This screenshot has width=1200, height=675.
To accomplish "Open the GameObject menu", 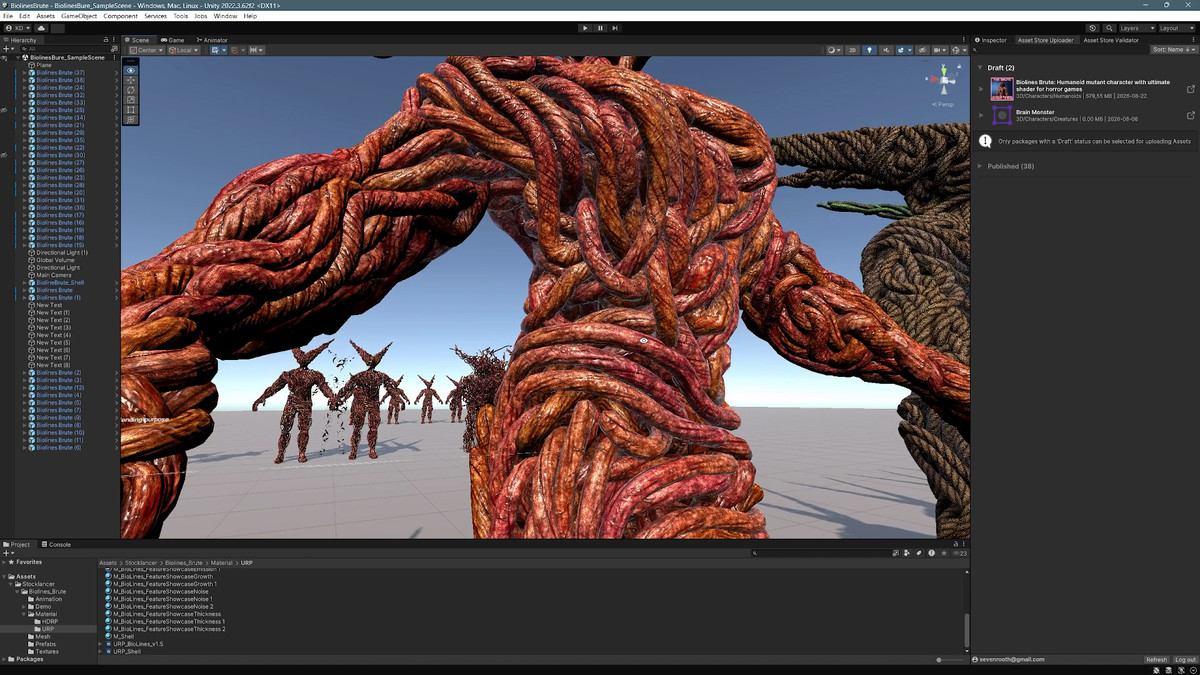I will tap(79, 16).
